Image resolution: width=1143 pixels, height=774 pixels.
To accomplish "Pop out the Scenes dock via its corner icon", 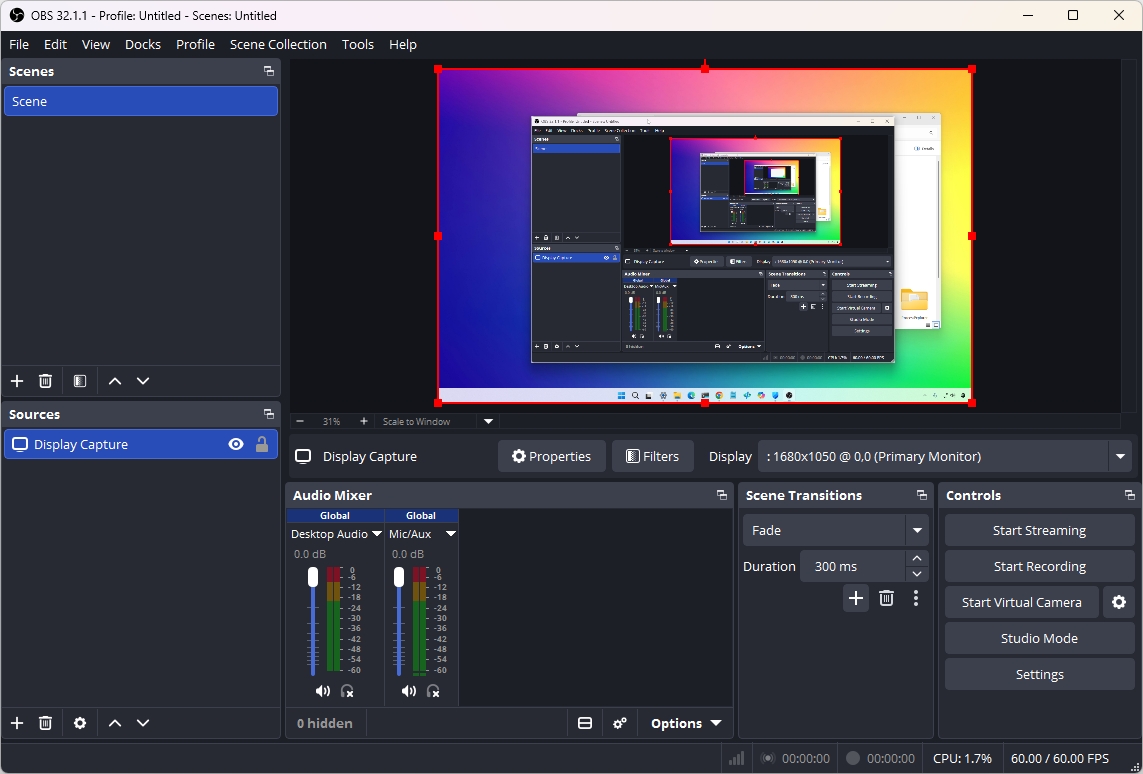I will (268, 71).
